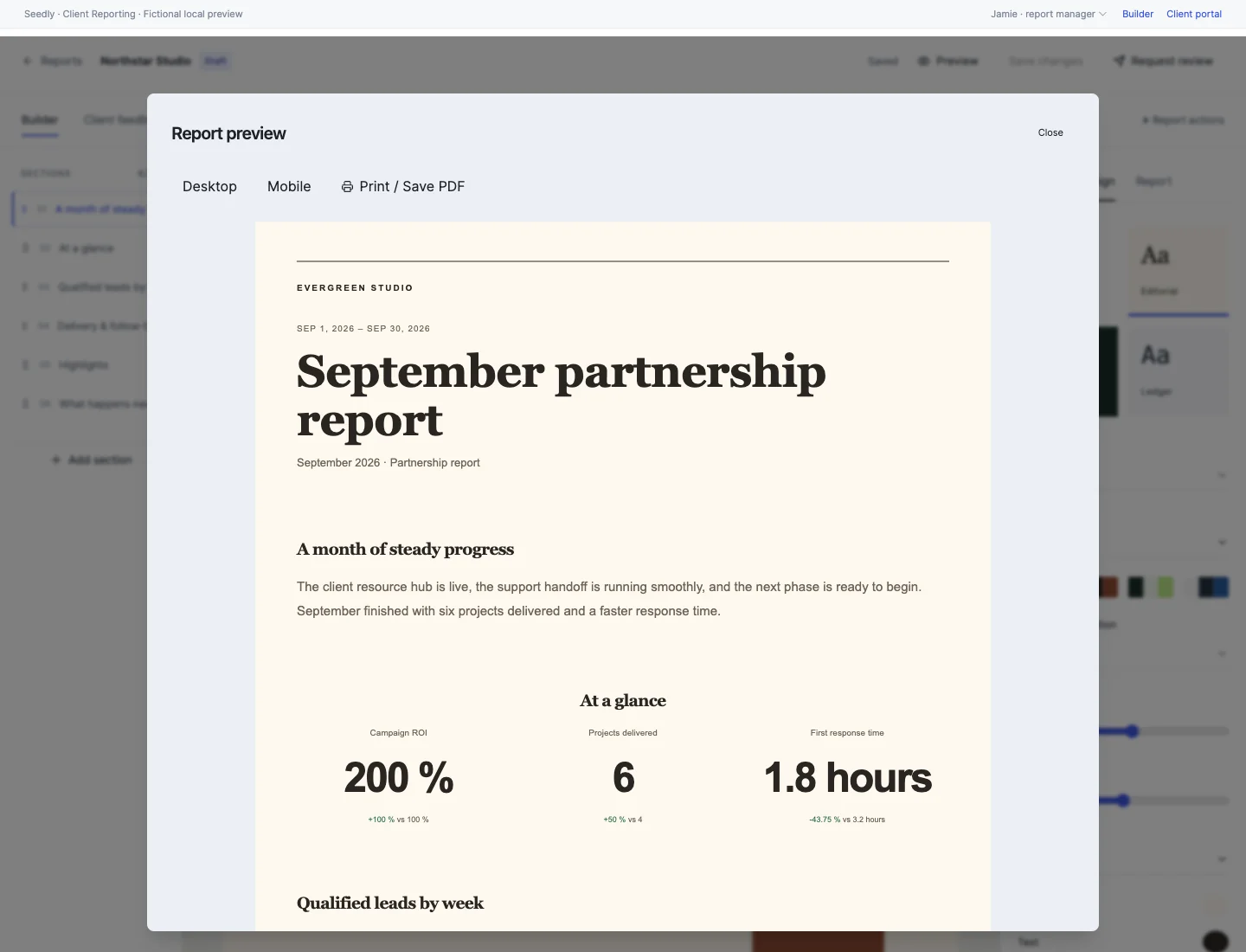Select the Builder tab behind the dialog
Image resolution: width=1246 pixels, height=952 pixels.
click(x=40, y=119)
